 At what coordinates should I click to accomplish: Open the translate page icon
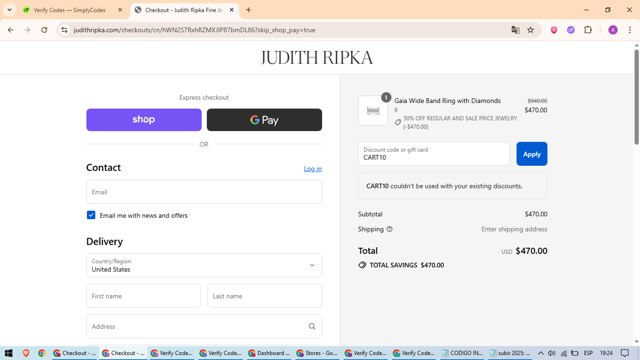point(515,30)
